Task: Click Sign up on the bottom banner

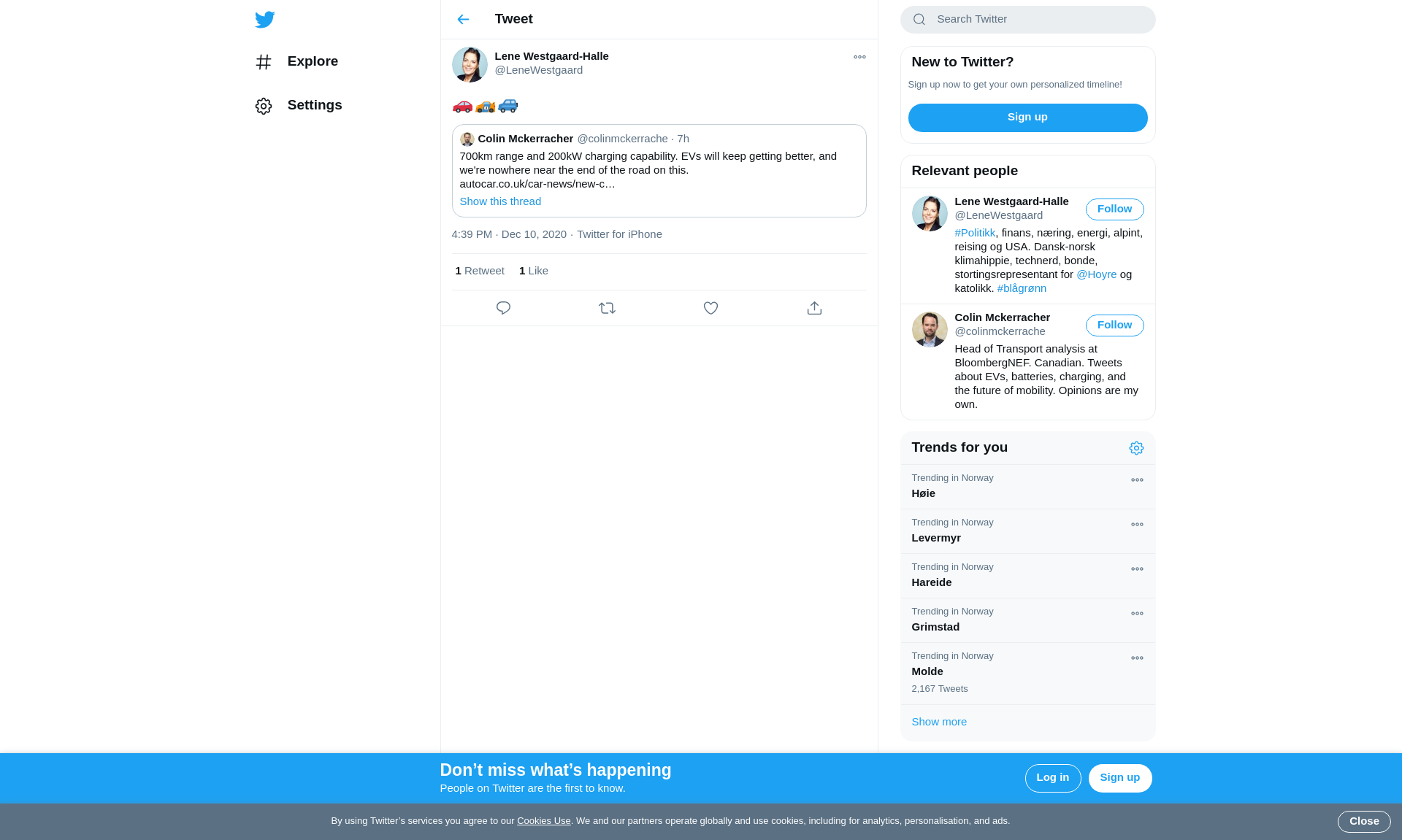Action: (x=1119, y=778)
